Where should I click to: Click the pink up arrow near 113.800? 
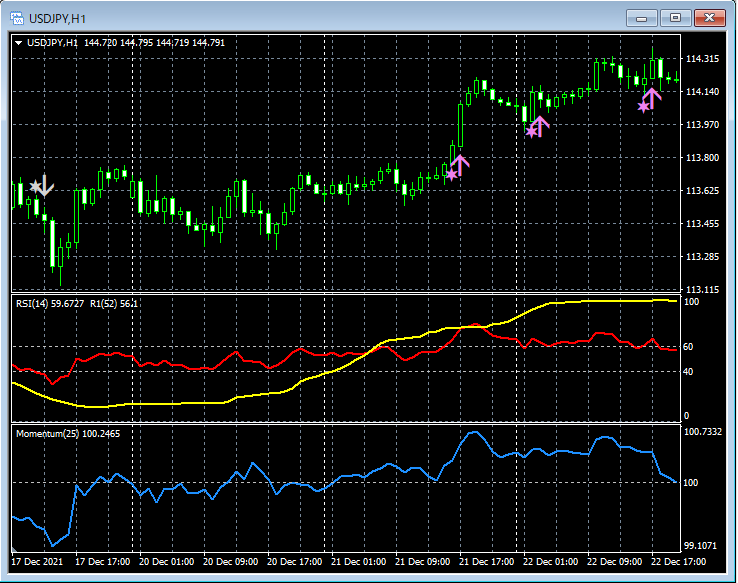[460, 164]
